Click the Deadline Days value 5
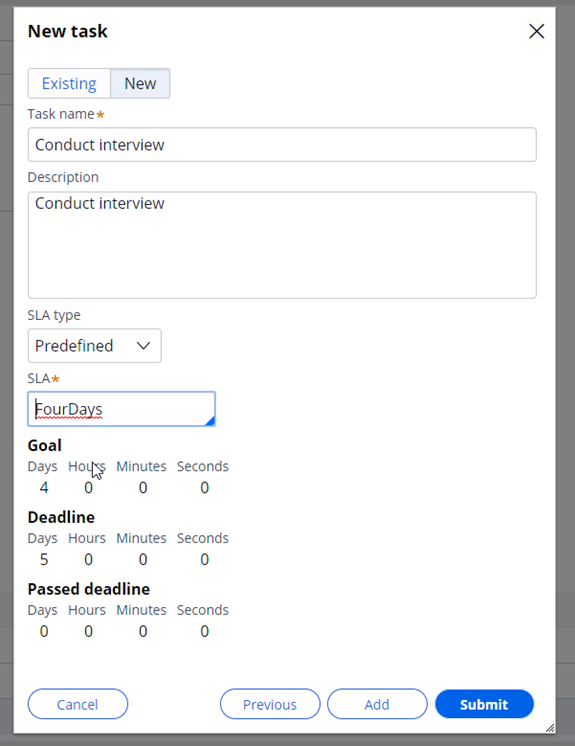Image resolution: width=575 pixels, height=746 pixels. coord(44,560)
